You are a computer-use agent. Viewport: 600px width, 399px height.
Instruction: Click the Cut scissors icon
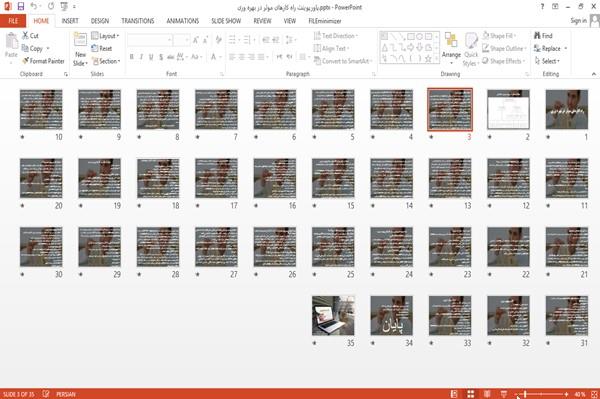[x=26, y=36]
